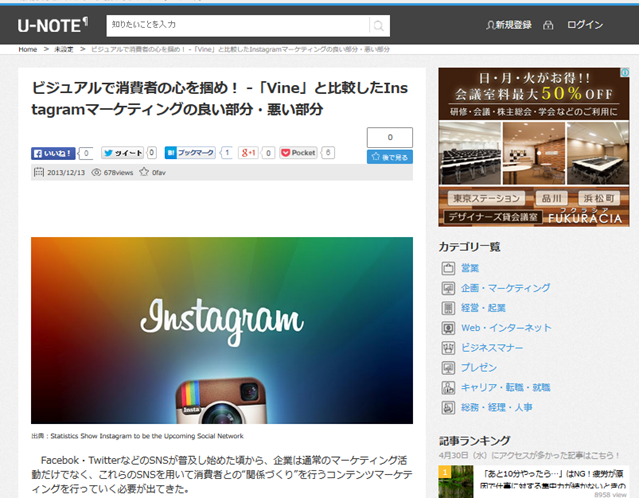Open the rank 1 article thumbnail
Image resolution: width=639 pixels, height=498 pixels.
click(456, 482)
